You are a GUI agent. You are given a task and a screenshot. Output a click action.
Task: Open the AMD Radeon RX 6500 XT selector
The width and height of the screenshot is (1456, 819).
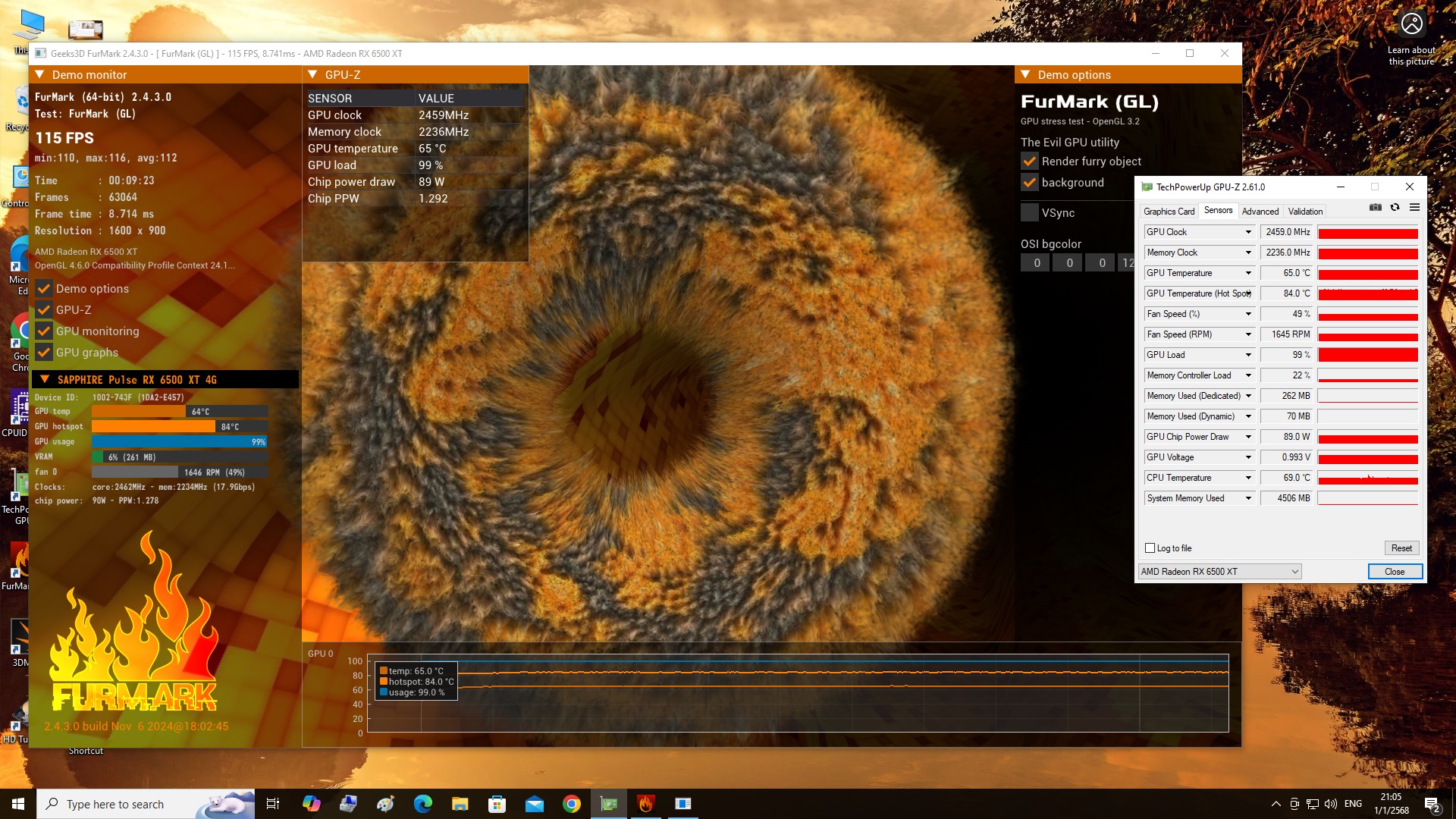click(x=1219, y=572)
